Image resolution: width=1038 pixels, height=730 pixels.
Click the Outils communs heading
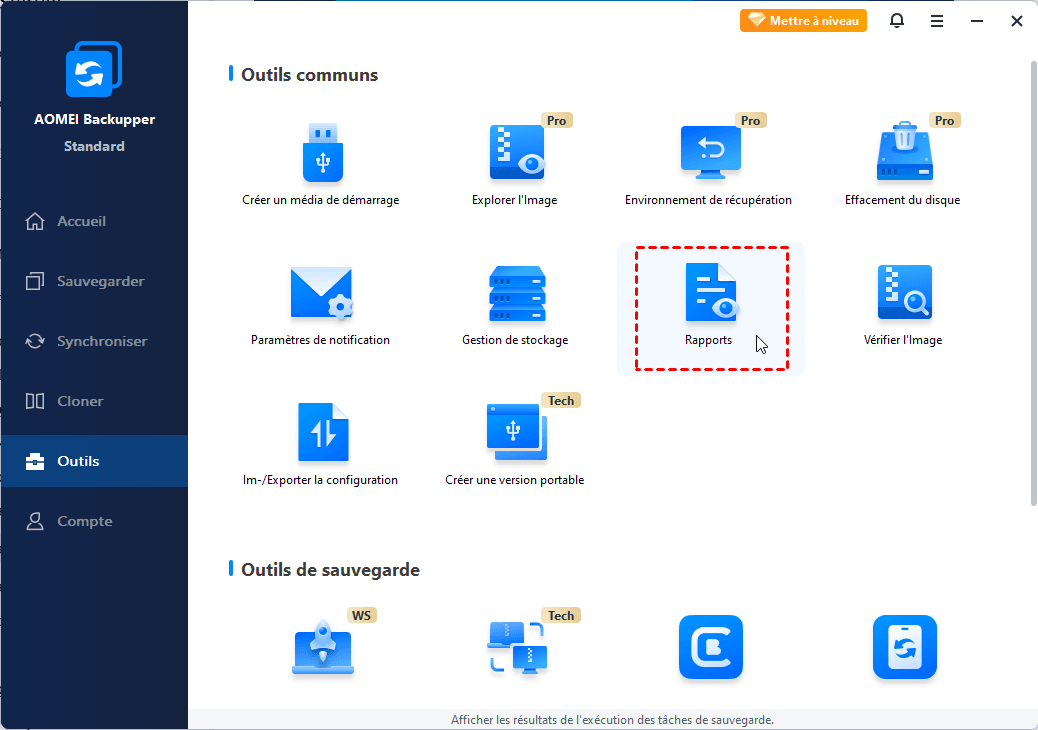pyautogui.click(x=309, y=75)
